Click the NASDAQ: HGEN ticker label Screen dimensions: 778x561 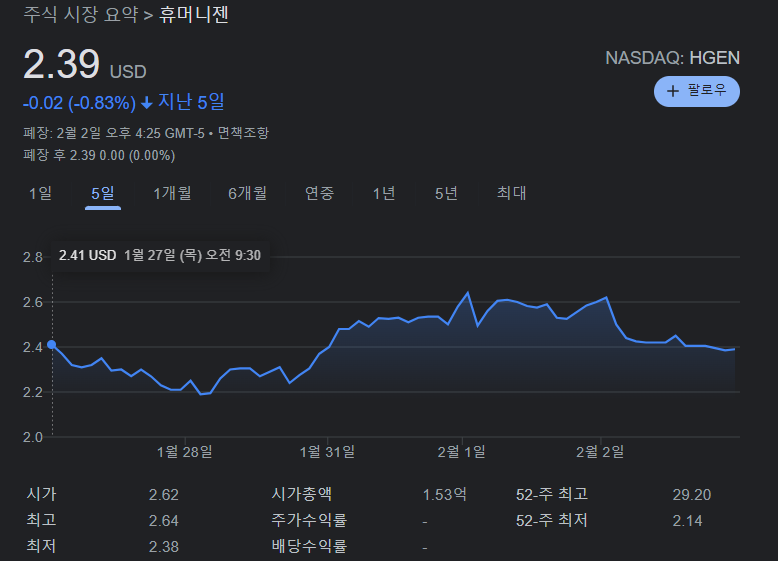pyautogui.click(x=672, y=58)
